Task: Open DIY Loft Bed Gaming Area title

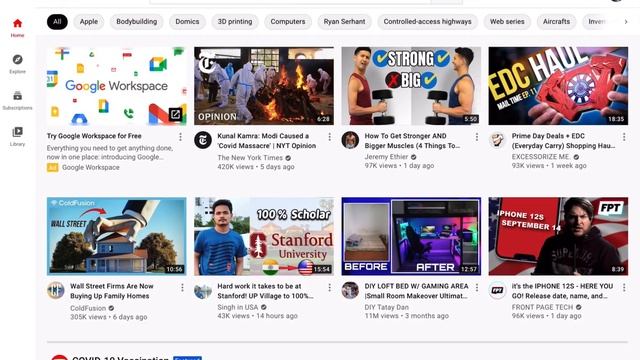Action: click(416, 291)
